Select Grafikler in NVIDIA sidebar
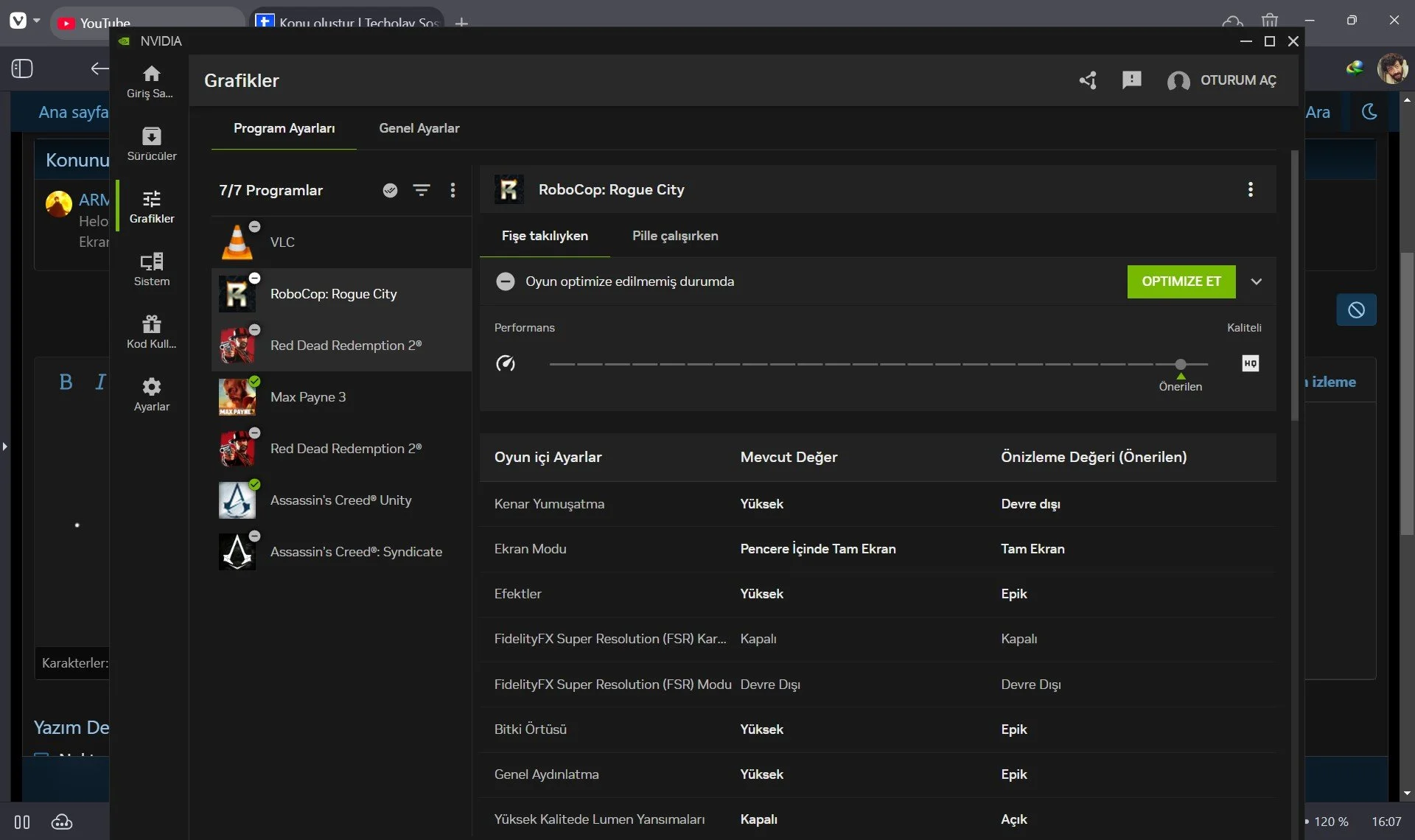1415x840 pixels. [x=151, y=207]
